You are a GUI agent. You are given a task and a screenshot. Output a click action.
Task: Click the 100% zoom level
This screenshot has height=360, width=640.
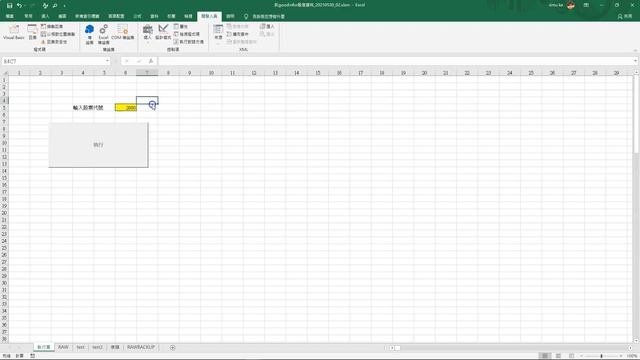click(632, 356)
